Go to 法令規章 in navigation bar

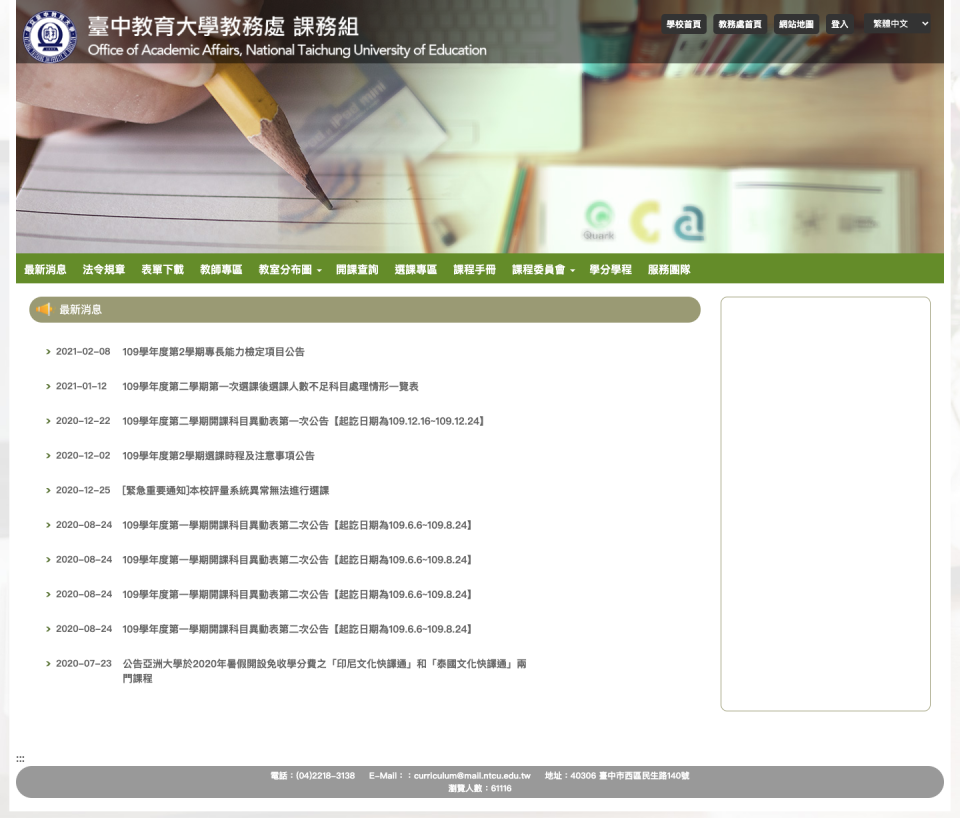[x=104, y=270]
